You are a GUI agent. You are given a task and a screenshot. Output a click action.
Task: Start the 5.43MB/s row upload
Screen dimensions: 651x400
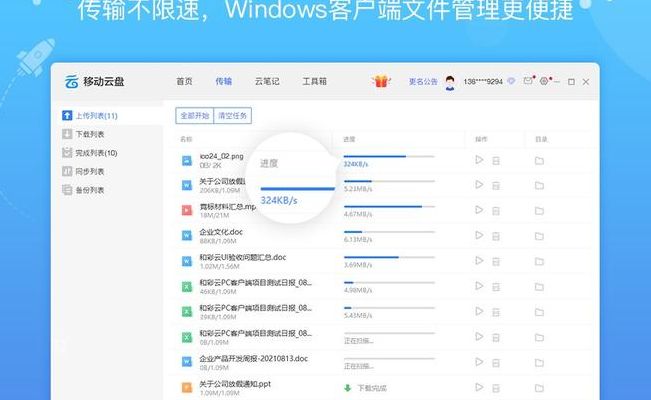click(479, 312)
